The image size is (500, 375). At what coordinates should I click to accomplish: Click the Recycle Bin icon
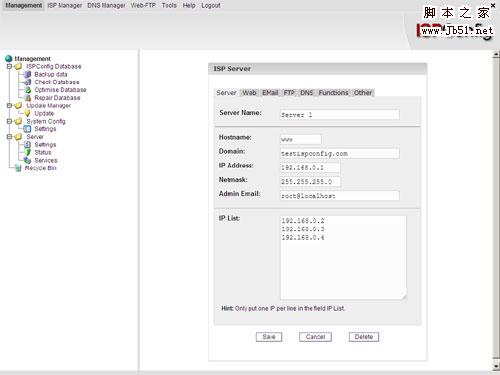[x=19, y=168]
